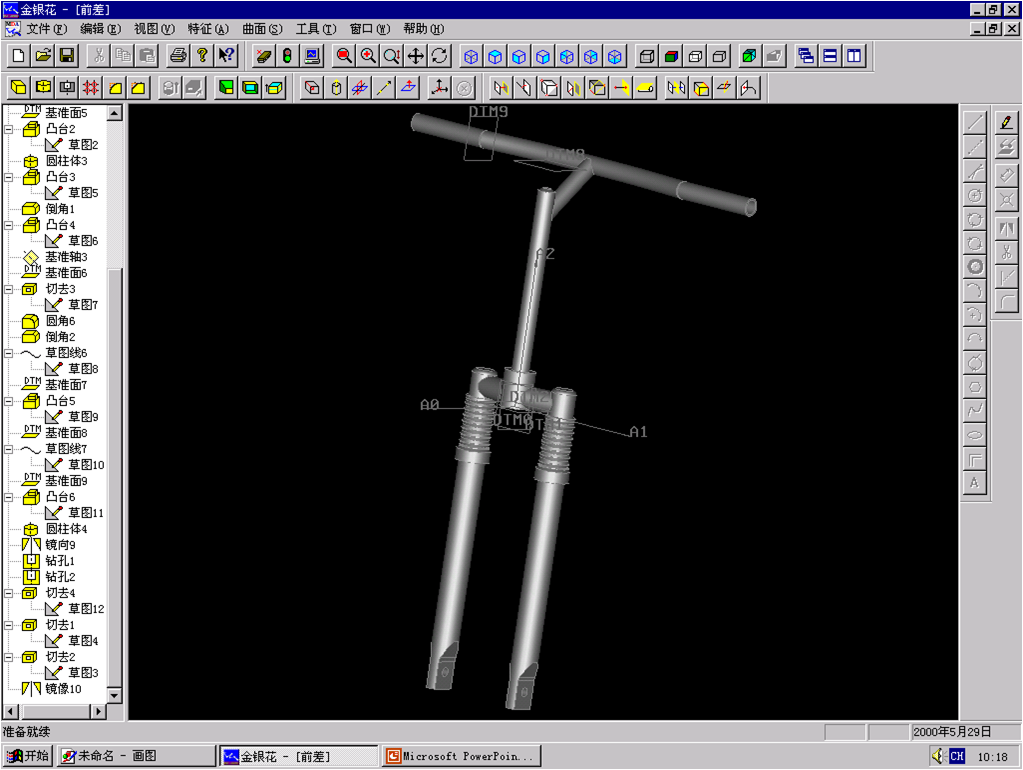Open the 曲面(S) menu

pos(262,29)
